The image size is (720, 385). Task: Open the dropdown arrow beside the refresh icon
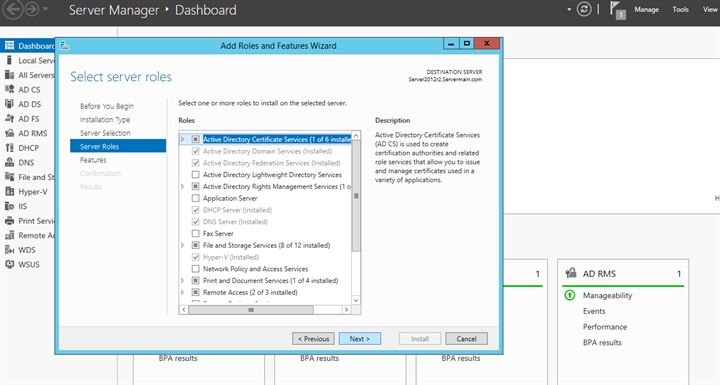(x=569, y=10)
